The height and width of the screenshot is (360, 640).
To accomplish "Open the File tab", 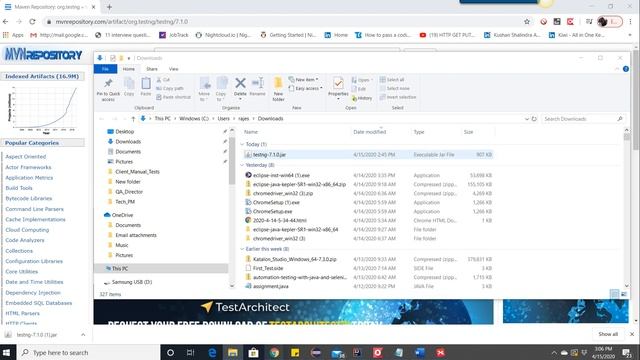I will [105, 69].
